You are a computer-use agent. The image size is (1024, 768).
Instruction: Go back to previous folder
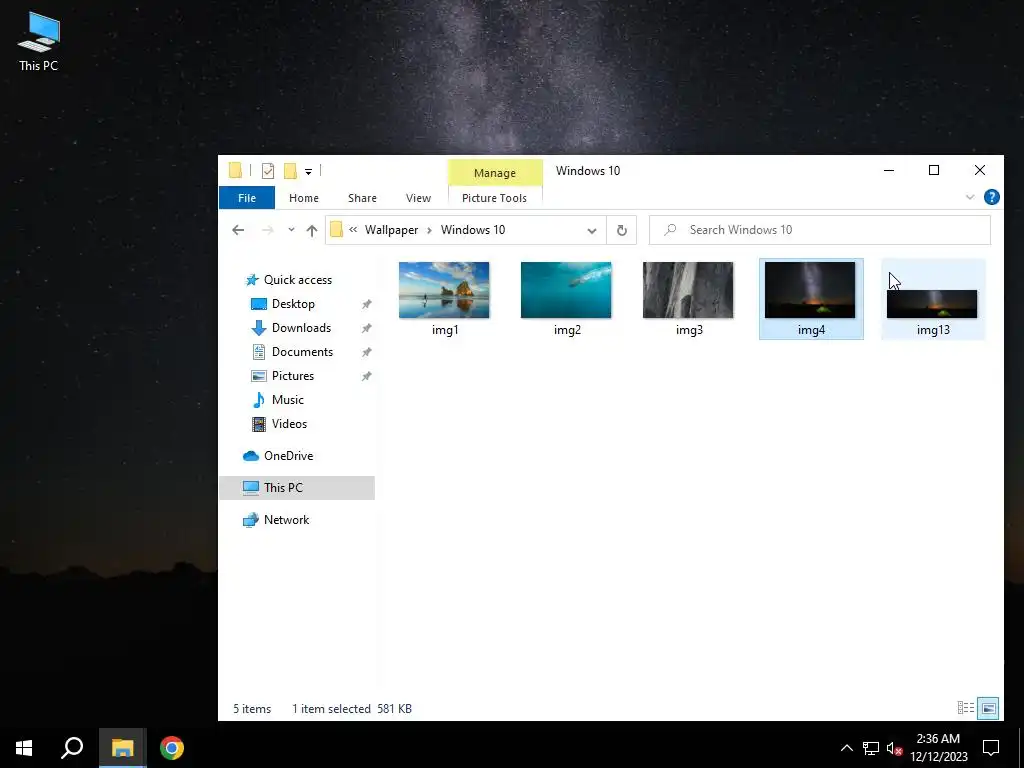[x=238, y=230]
